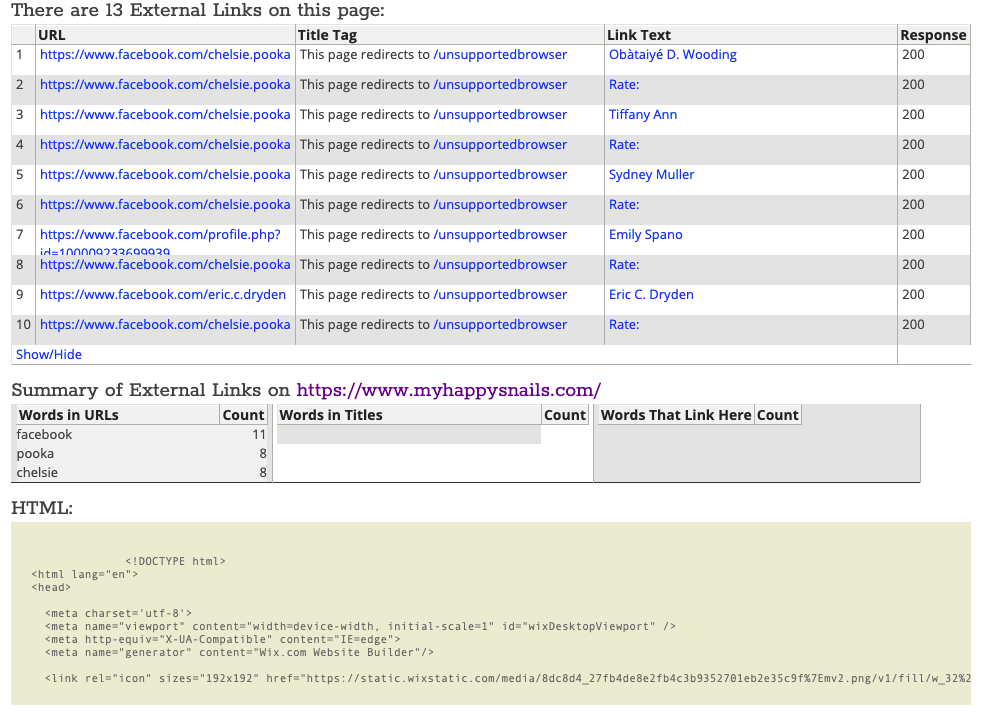Click the Title Tag column header

click(x=449, y=35)
